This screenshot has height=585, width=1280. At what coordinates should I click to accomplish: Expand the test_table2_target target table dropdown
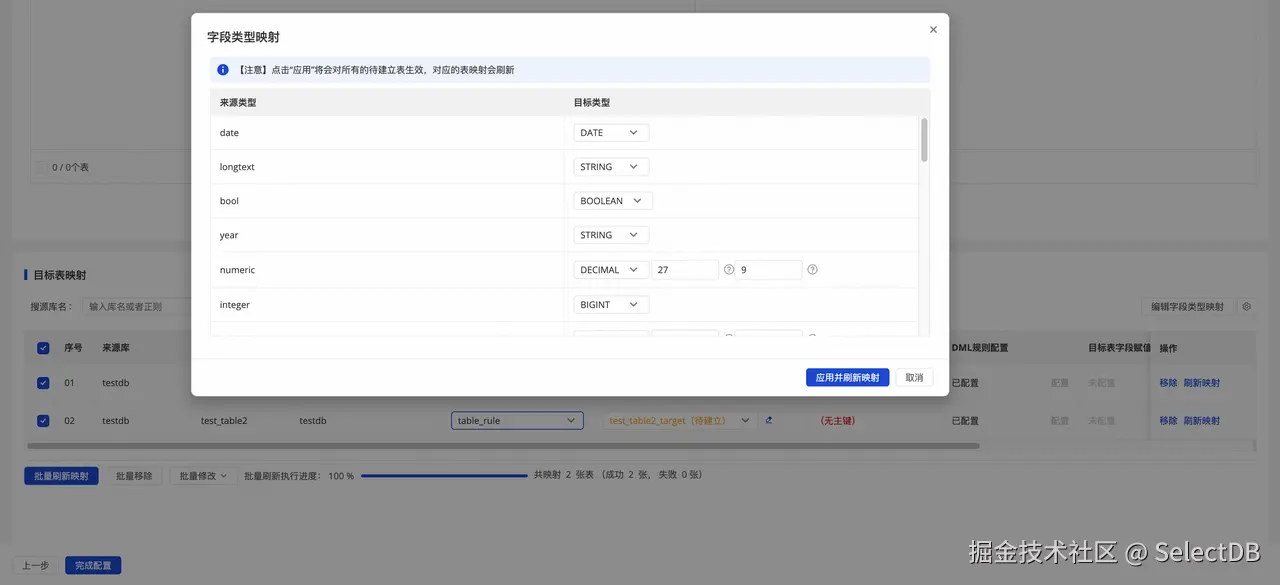[x=679, y=421]
